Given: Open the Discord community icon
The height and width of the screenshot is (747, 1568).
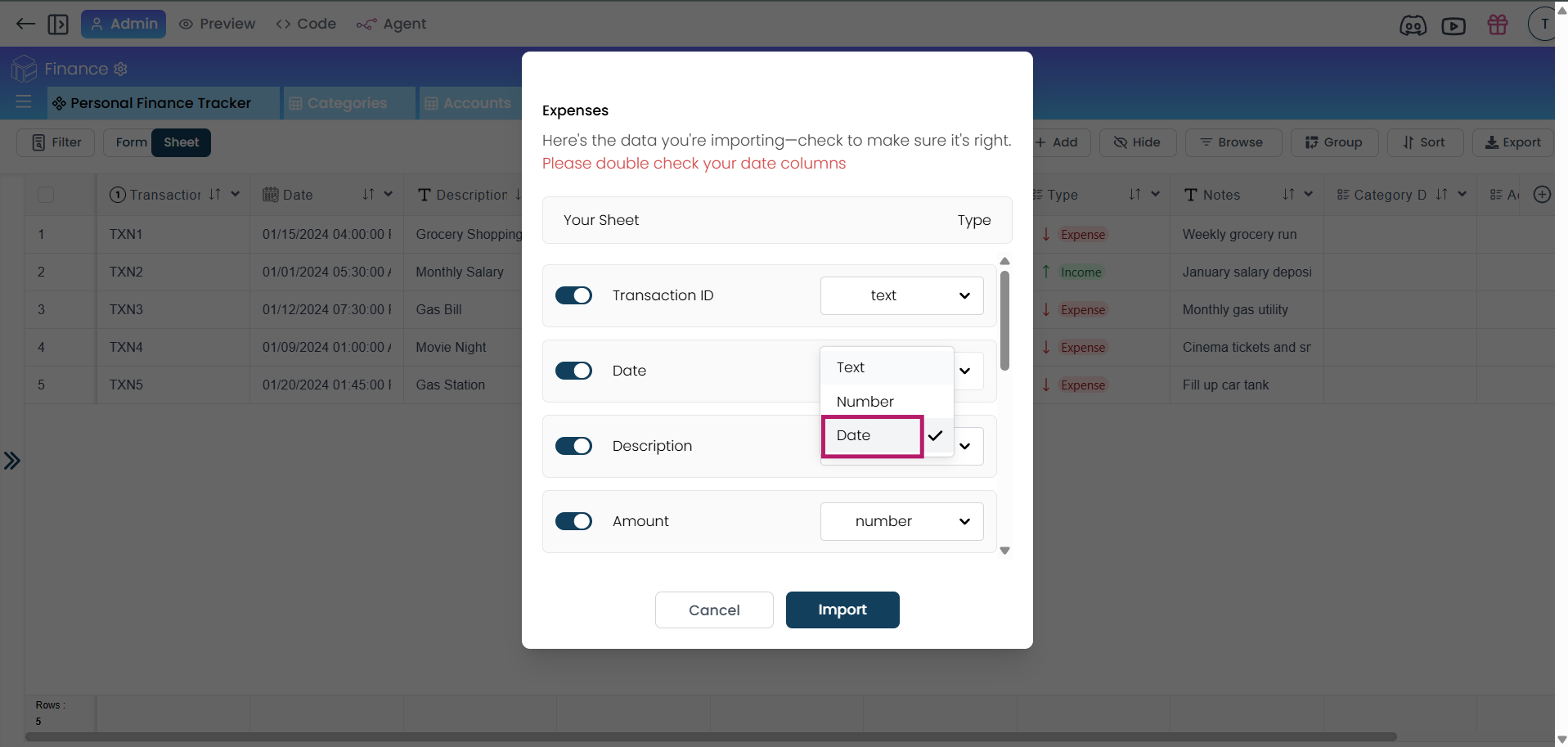Looking at the screenshot, I should [x=1413, y=25].
